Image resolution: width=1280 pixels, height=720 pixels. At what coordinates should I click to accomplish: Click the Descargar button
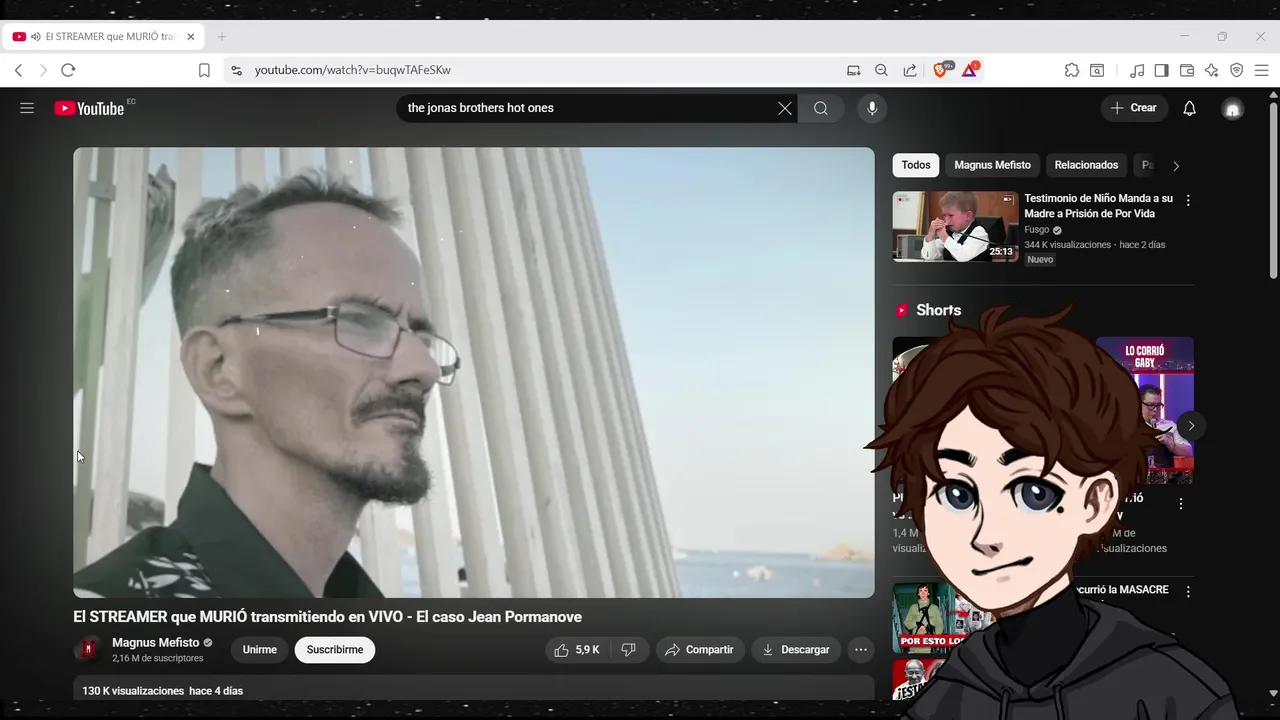click(796, 650)
